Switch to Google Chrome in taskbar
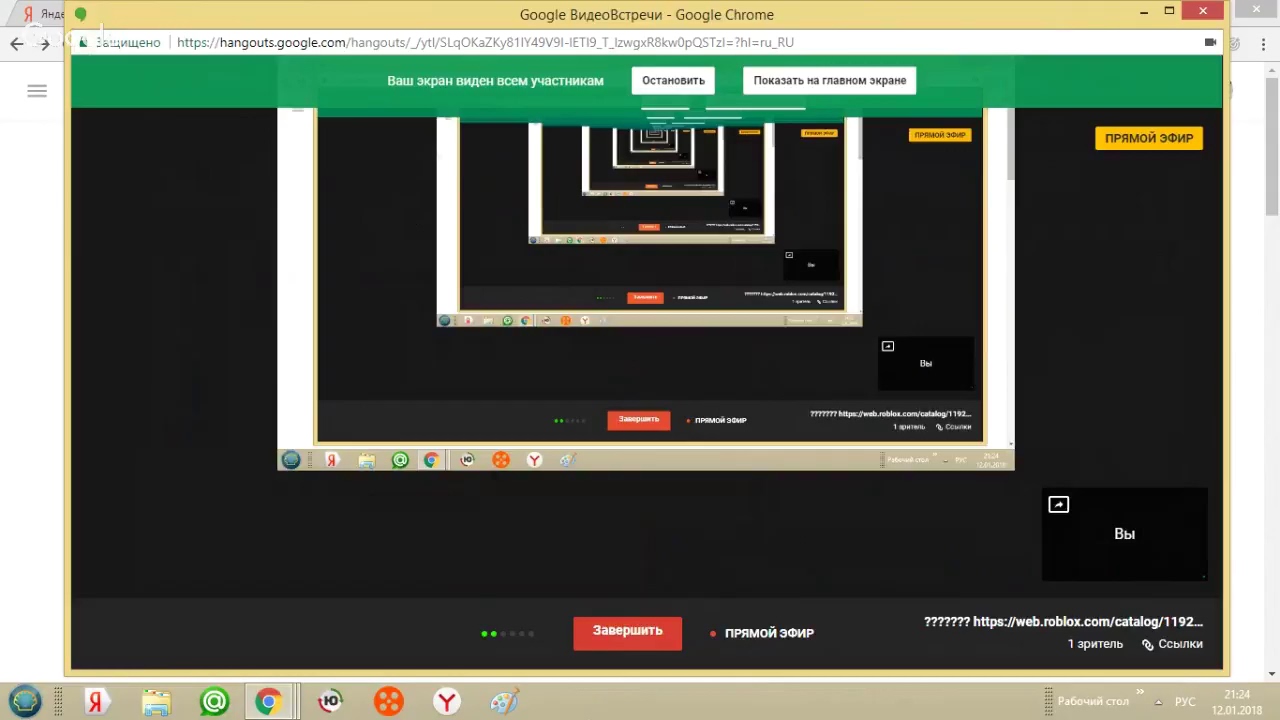 pos(268,701)
